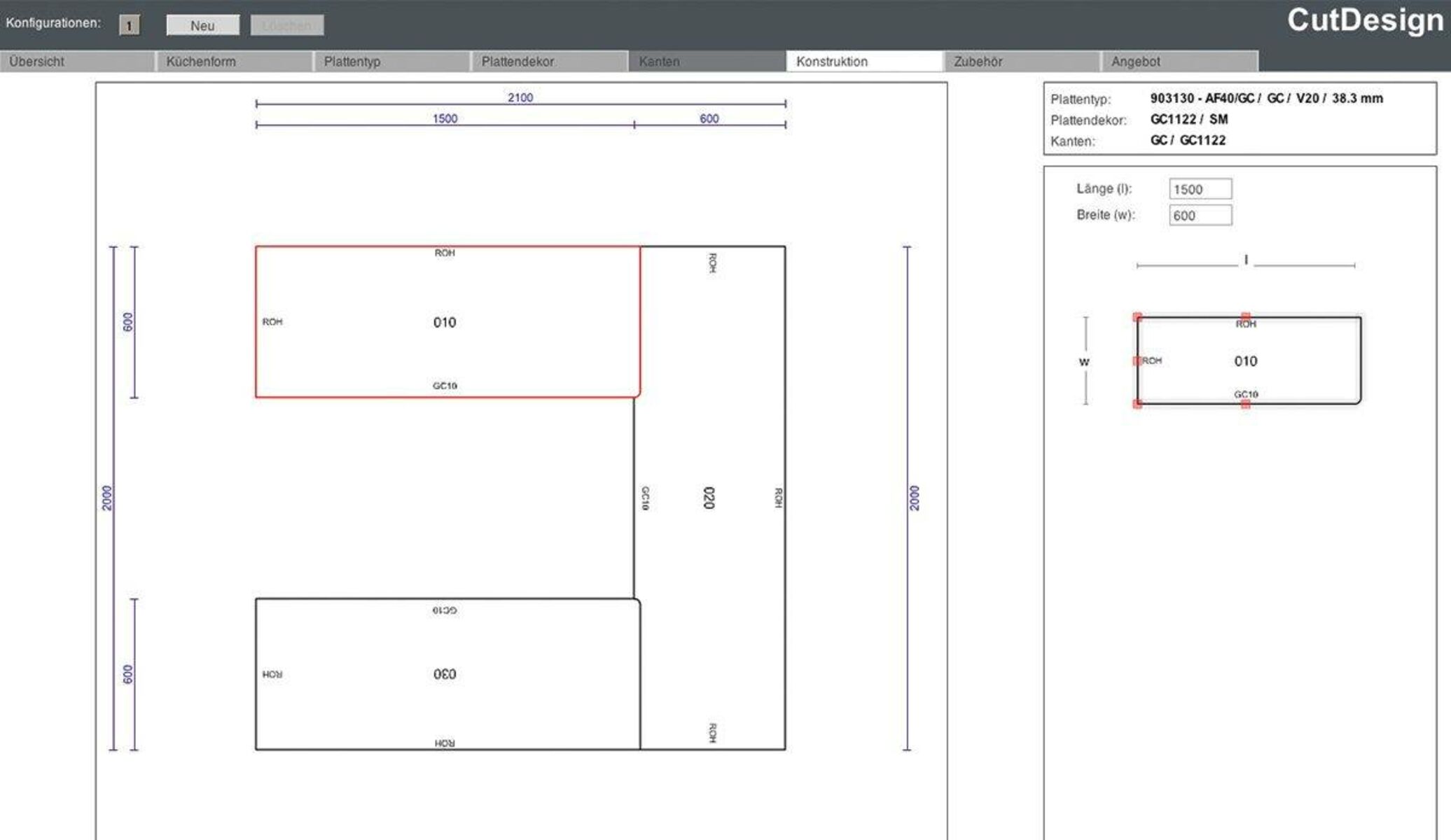1451x840 pixels.
Task: Click the top-left red handle in preview
Action: [1137, 317]
